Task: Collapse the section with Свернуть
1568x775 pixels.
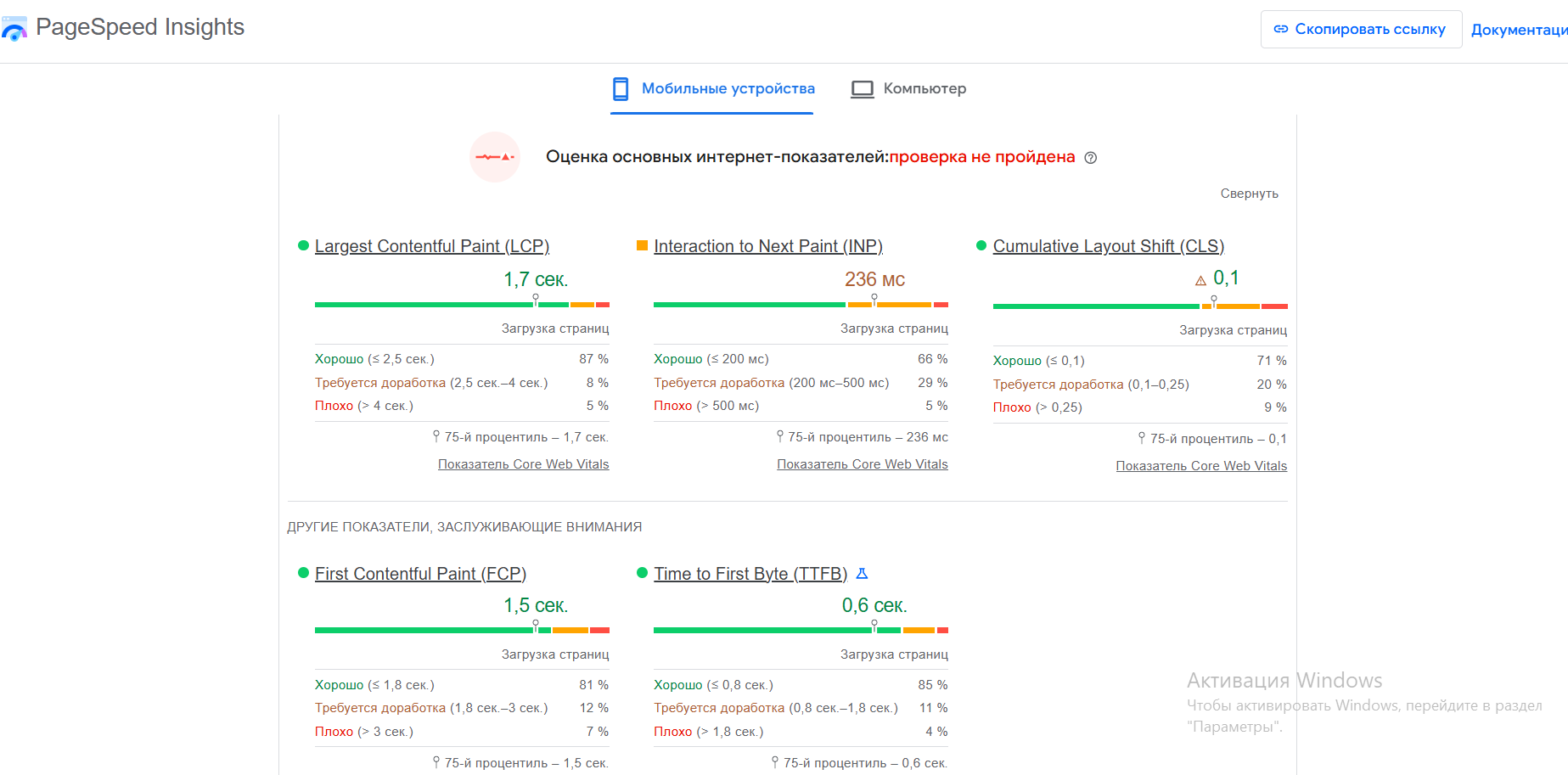Action: tap(1249, 194)
